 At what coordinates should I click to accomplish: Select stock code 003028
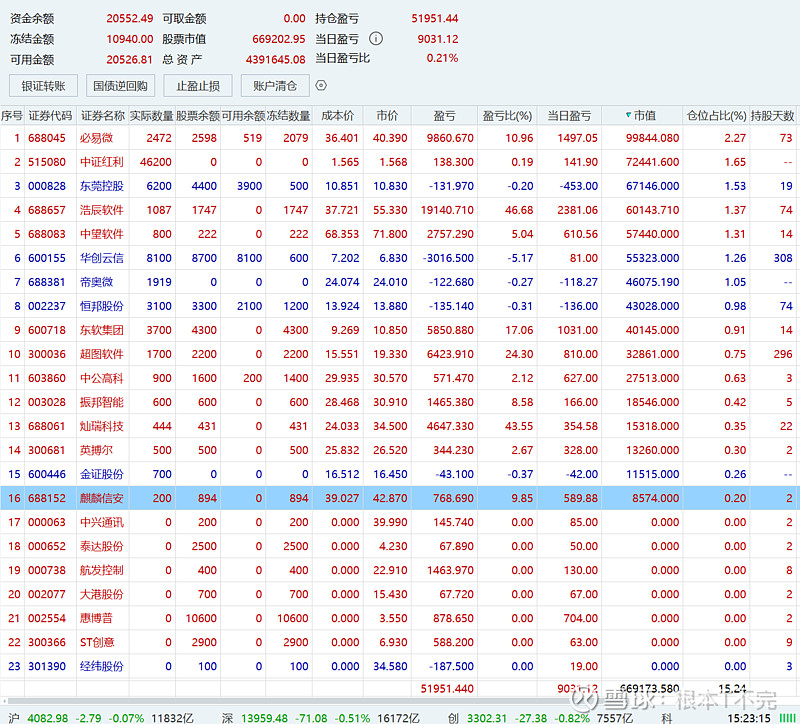(47, 402)
